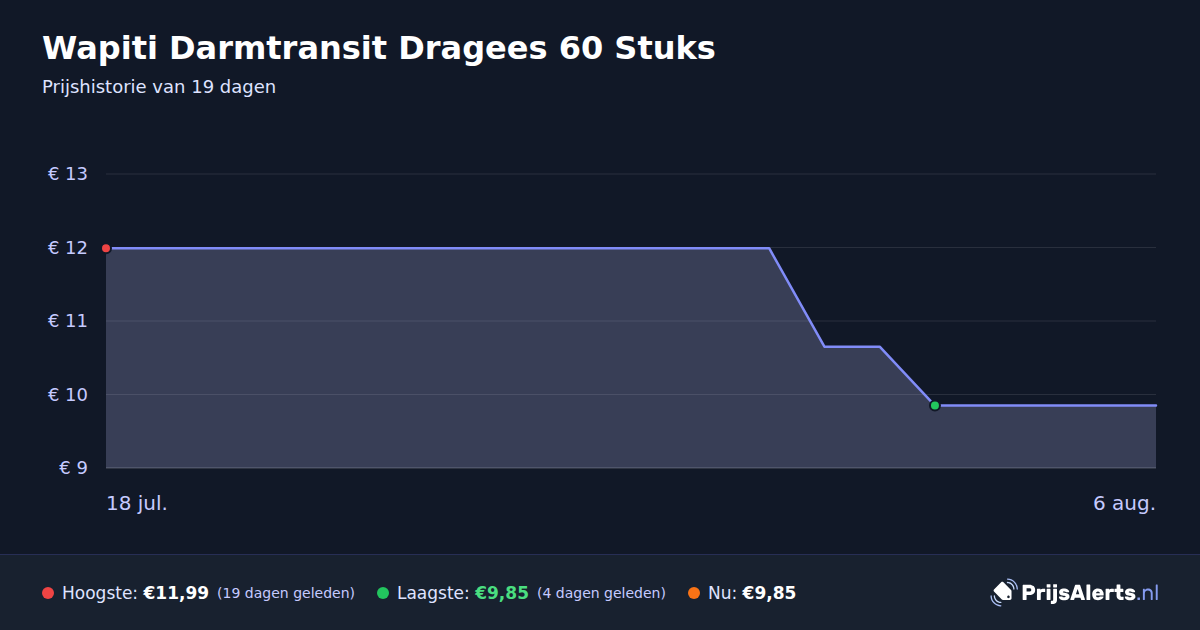The width and height of the screenshot is (1200, 630).
Task: Click the subtitle Prijshistorie van 19 dagen
Action: tap(159, 87)
